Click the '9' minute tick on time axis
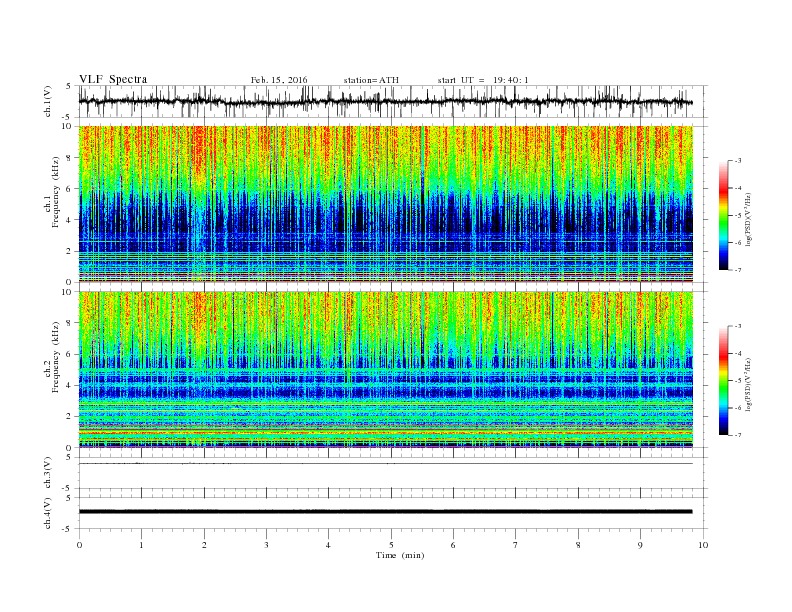The image size is (792, 612). click(640, 545)
